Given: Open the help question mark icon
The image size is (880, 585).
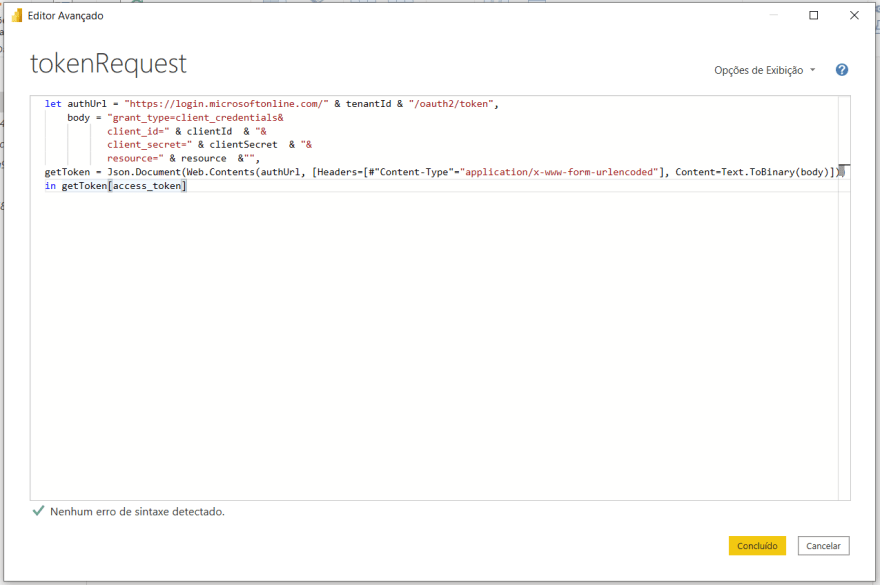Looking at the screenshot, I should 842,70.
